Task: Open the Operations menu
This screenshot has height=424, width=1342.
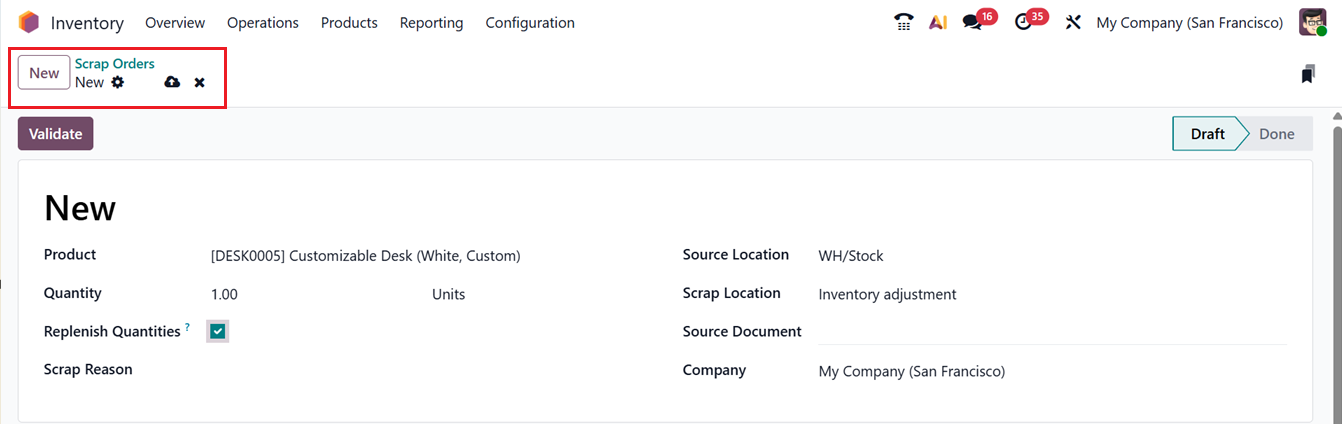Action: tap(263, 22)
